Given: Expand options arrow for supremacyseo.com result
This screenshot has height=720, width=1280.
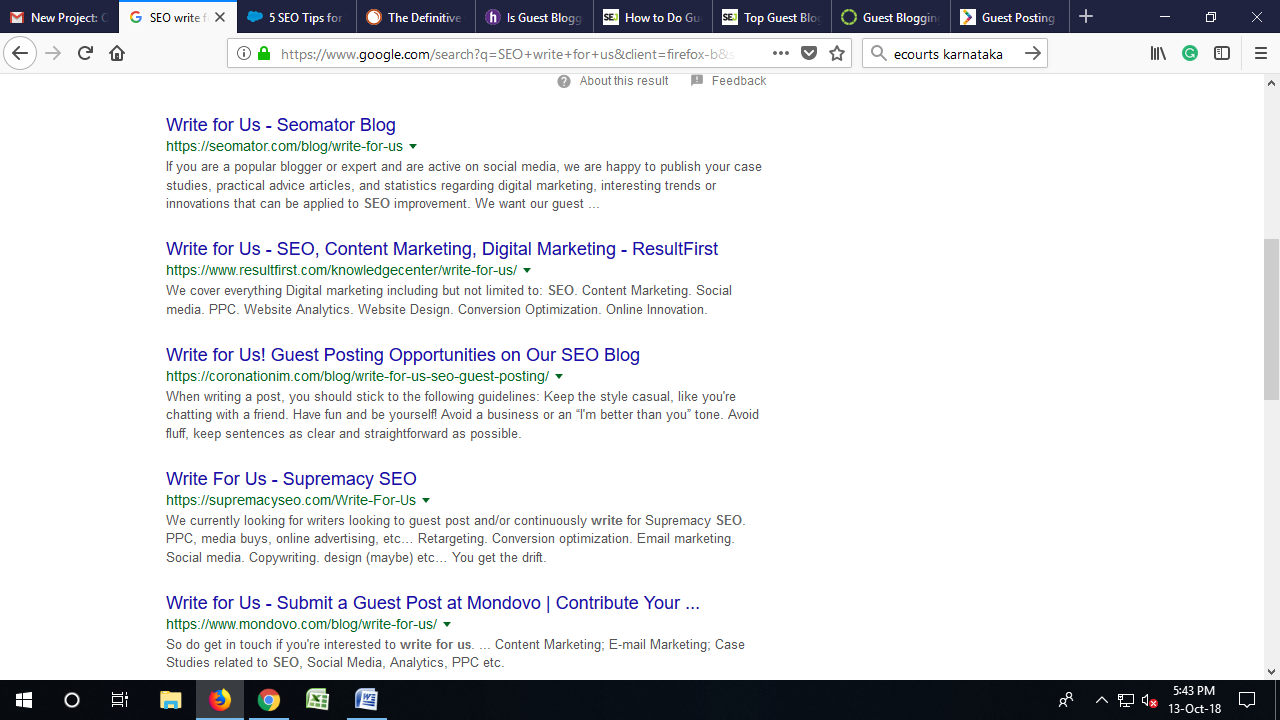Looking at the screenshot, I should click(426, 501).
